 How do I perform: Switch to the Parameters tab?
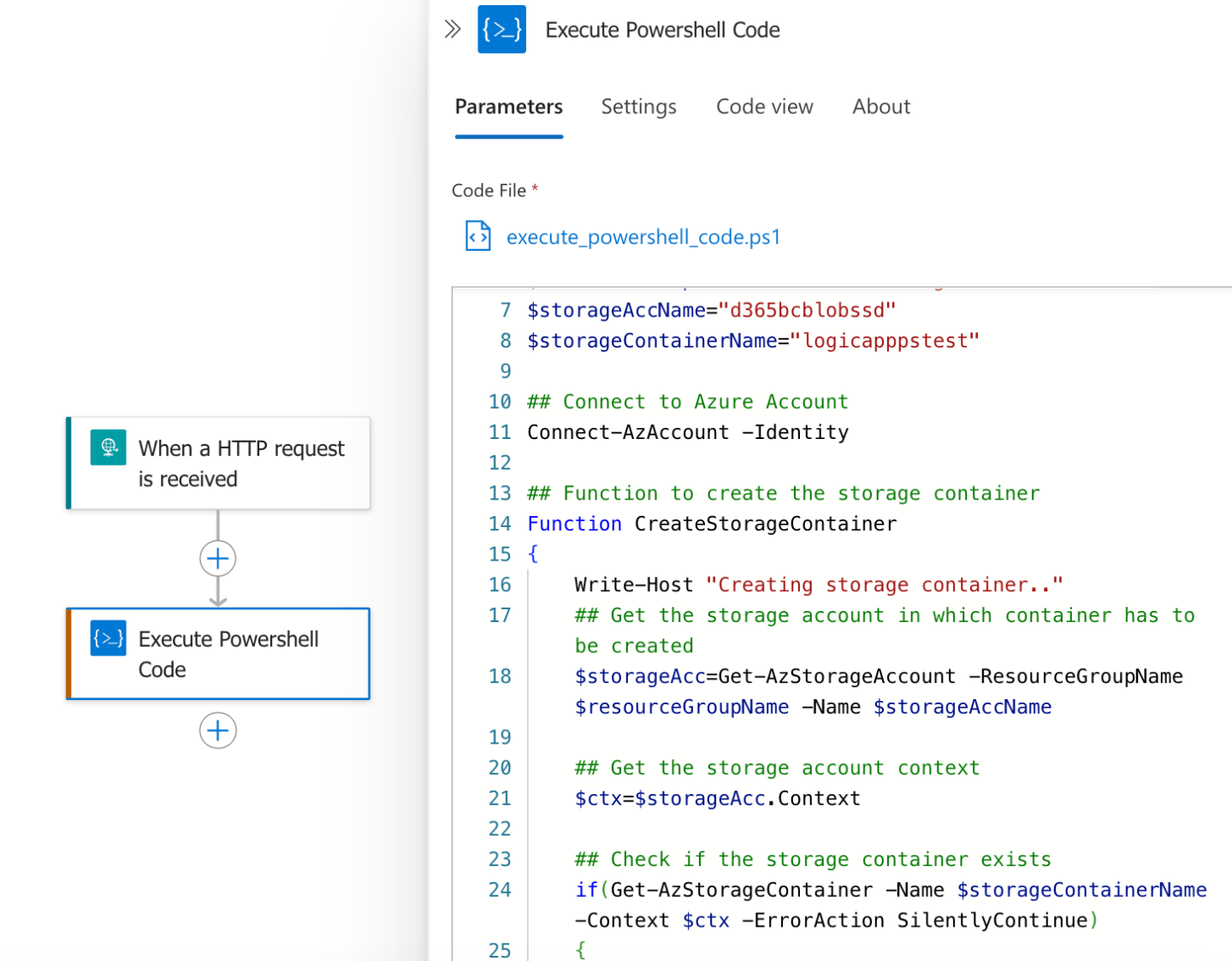click(x=509, y=107)
